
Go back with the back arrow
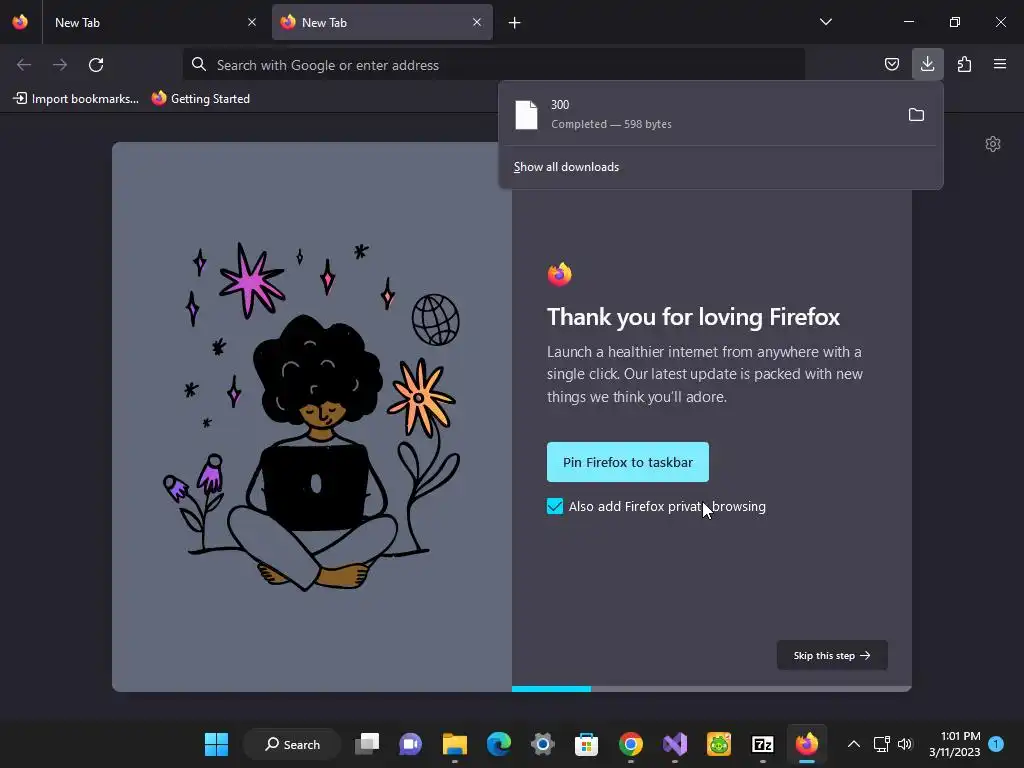click(x=24, y=65)
